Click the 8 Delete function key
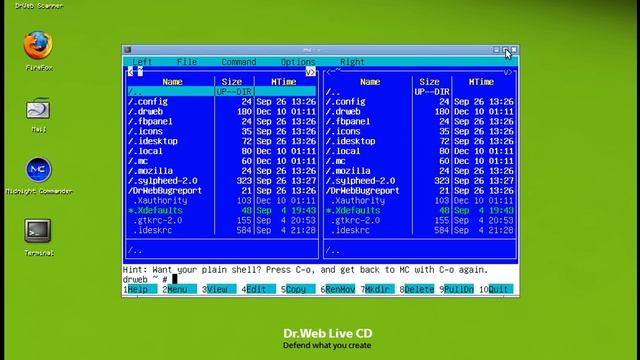 tap(417, 289)
